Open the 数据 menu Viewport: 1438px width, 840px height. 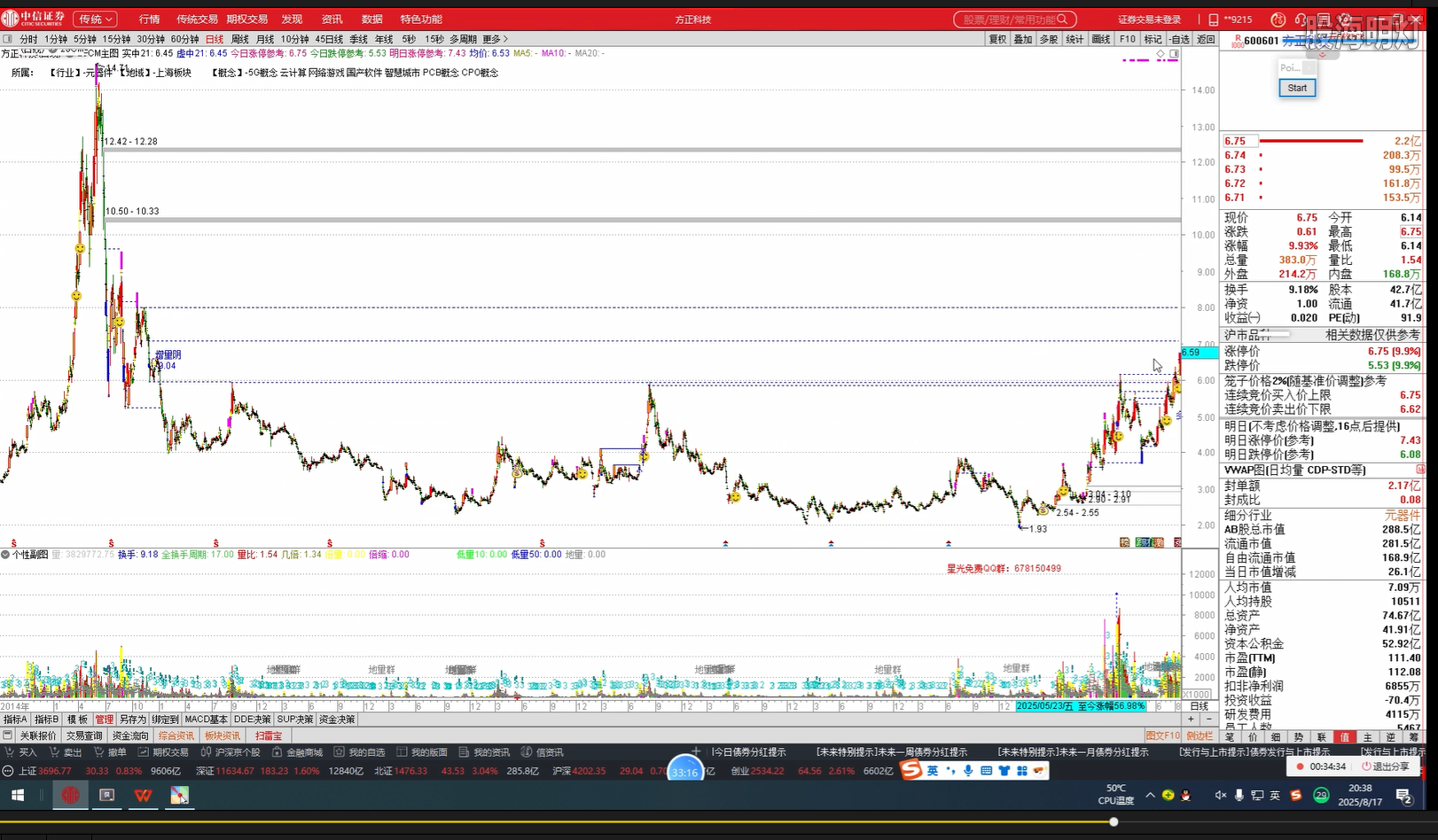tap(372, 19)
